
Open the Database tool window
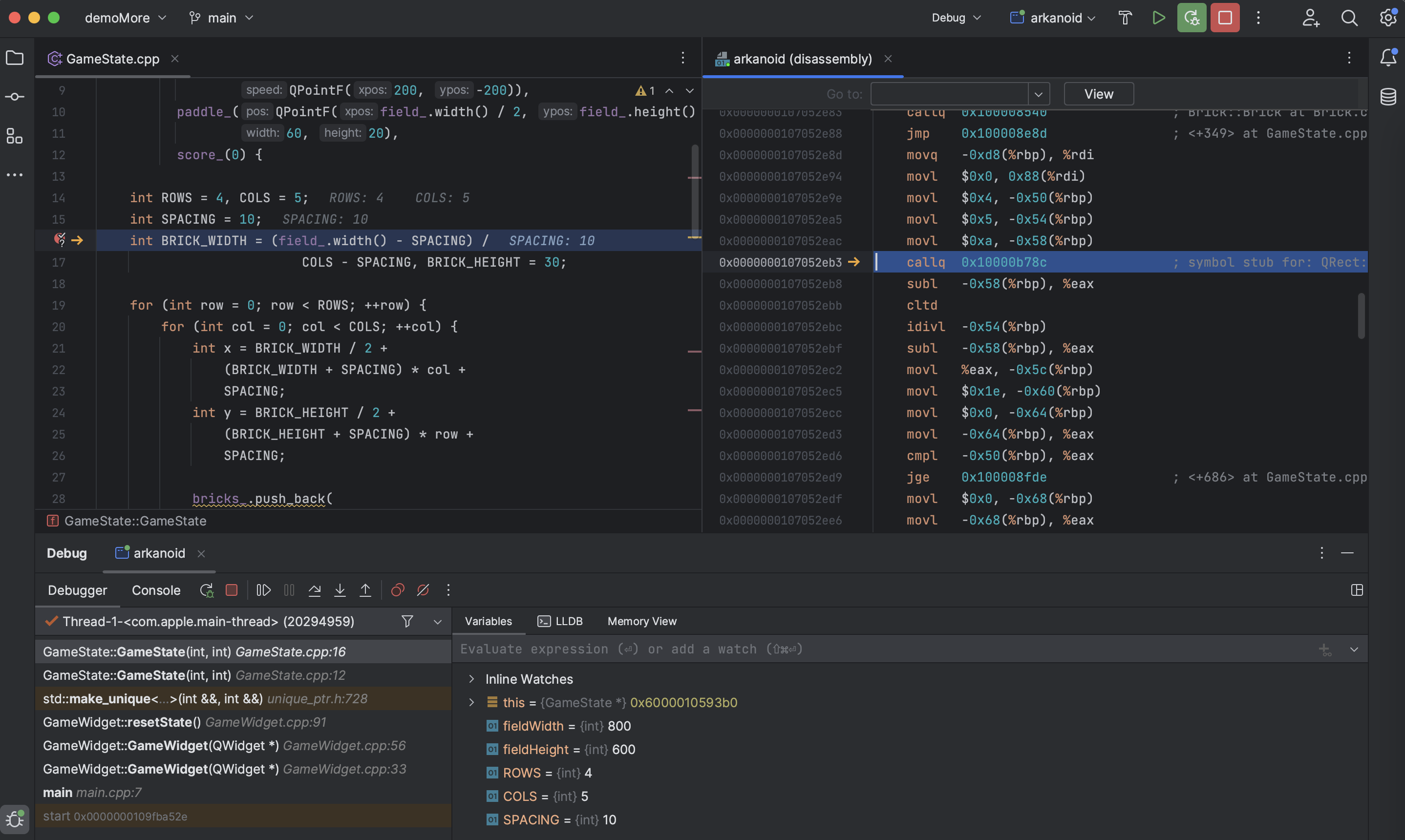point(1388,97)
